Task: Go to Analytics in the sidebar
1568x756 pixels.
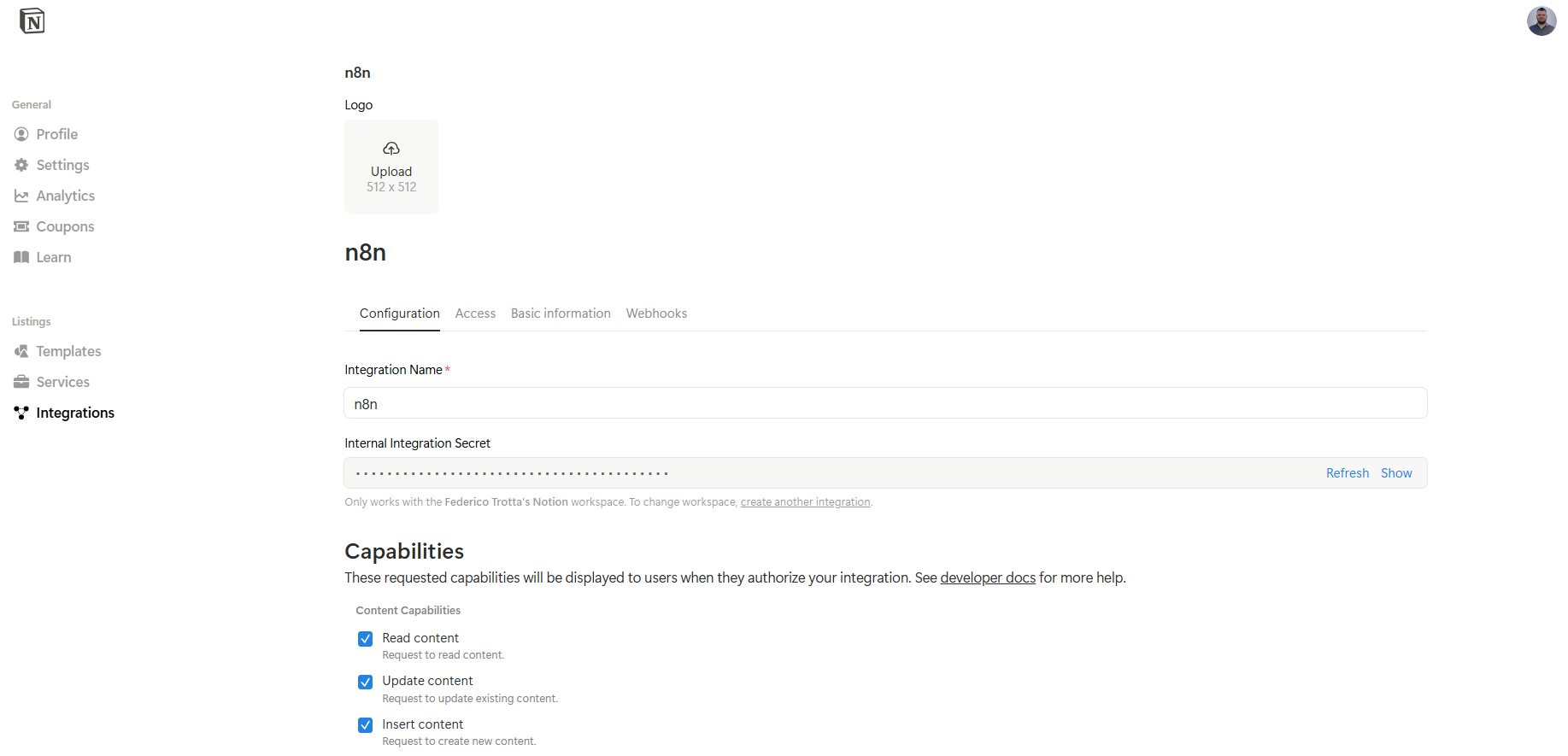Action: 65,196
